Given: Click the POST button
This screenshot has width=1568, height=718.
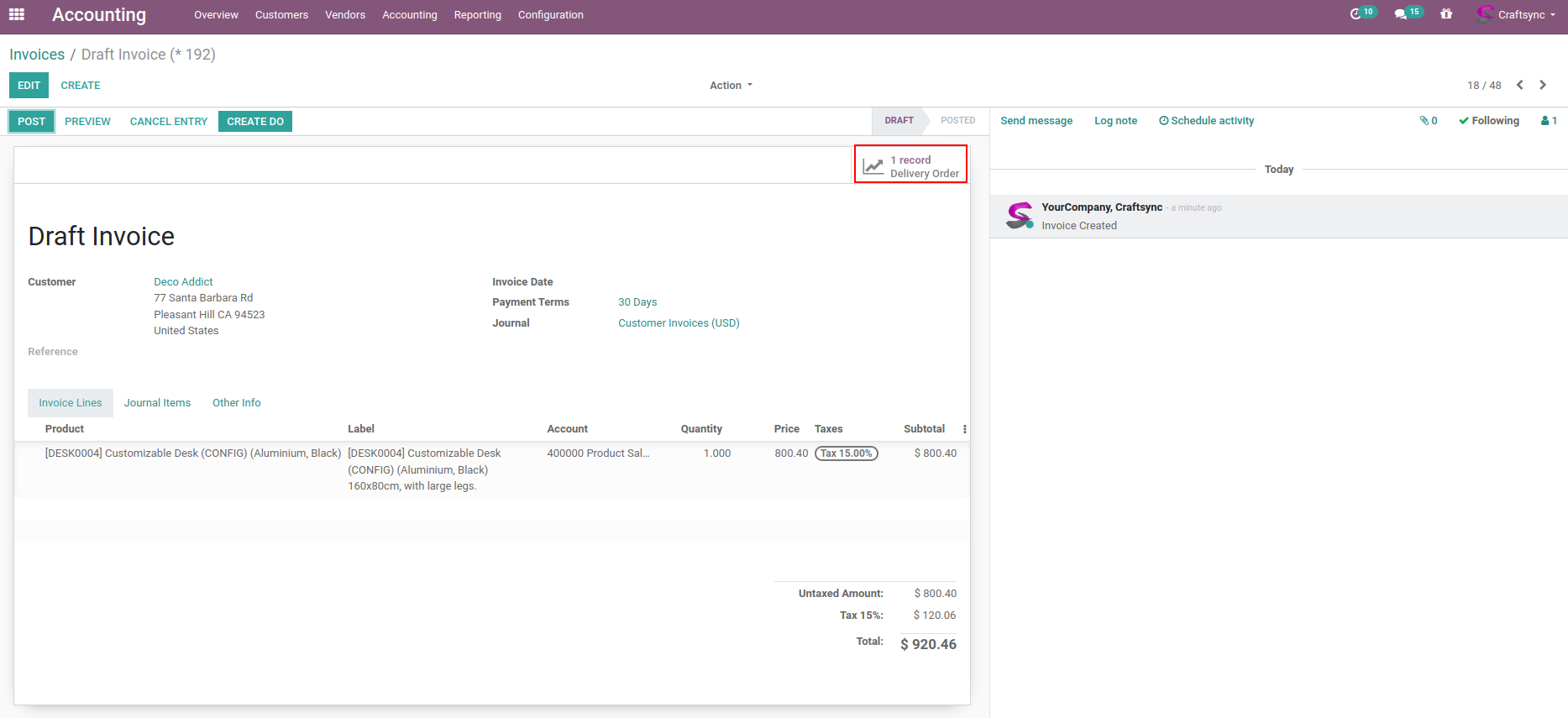Looking at the screenshot, I should pyautogui.click(x=32, y=122).
